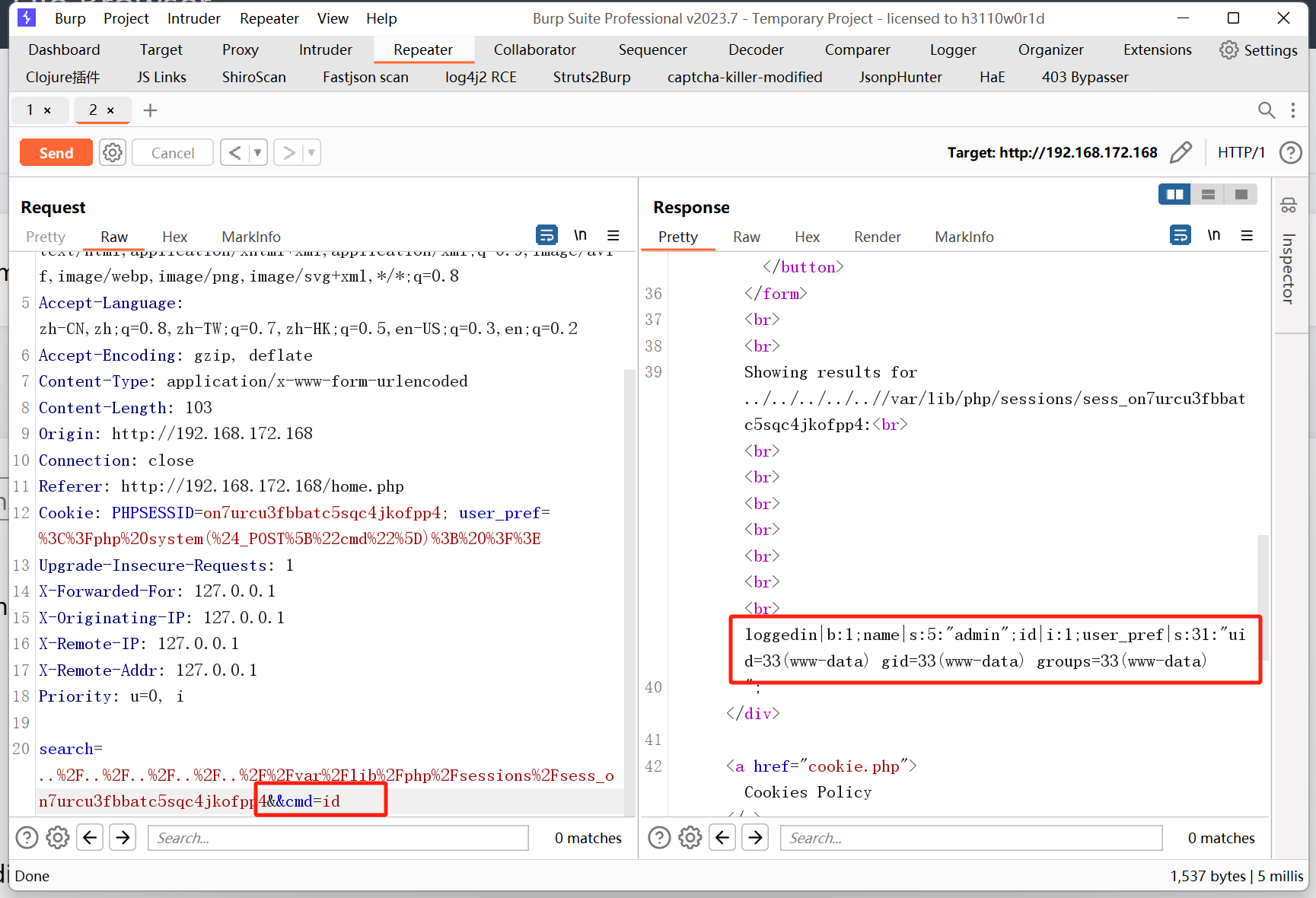This screenshot has width=1316, height=898.
Task: Toggle the HTTP/1 protocol selector
Action: 1241,152
